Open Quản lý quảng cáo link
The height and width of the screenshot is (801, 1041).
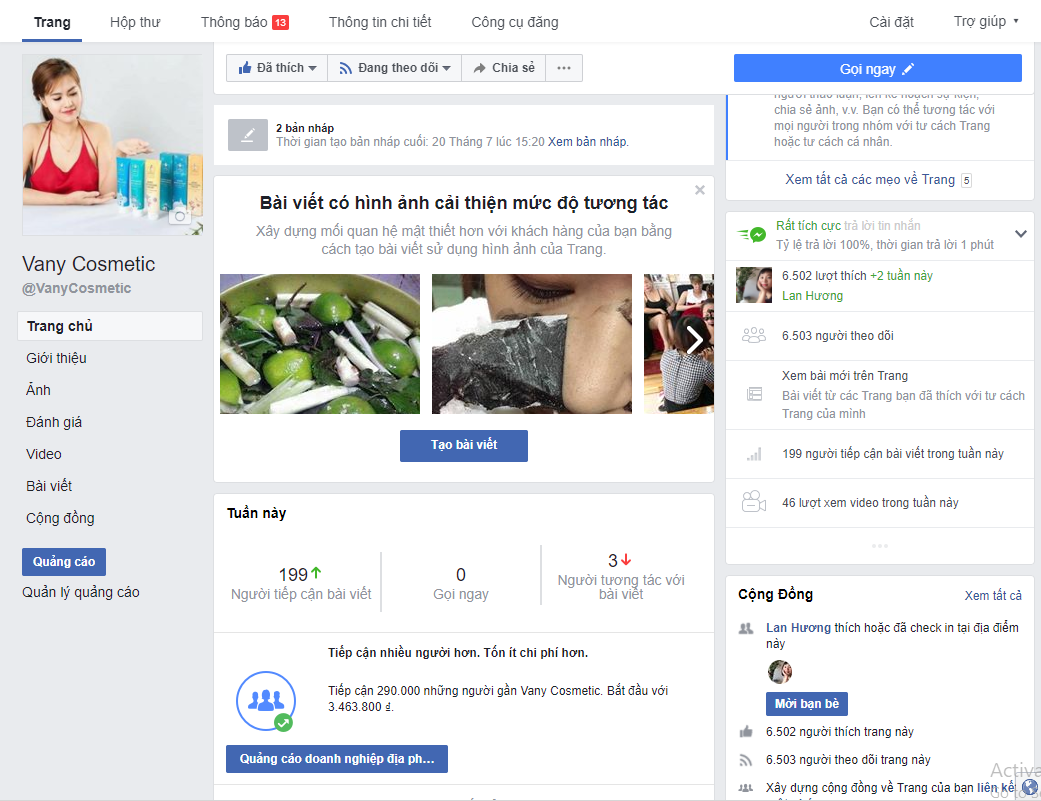pyautogui.click(x=80, y=592)
